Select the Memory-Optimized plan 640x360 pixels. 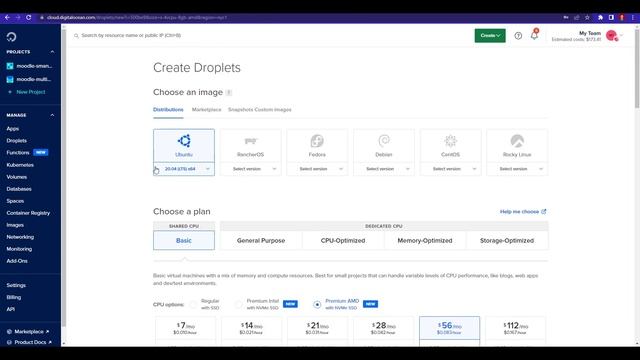pos(425,240)
